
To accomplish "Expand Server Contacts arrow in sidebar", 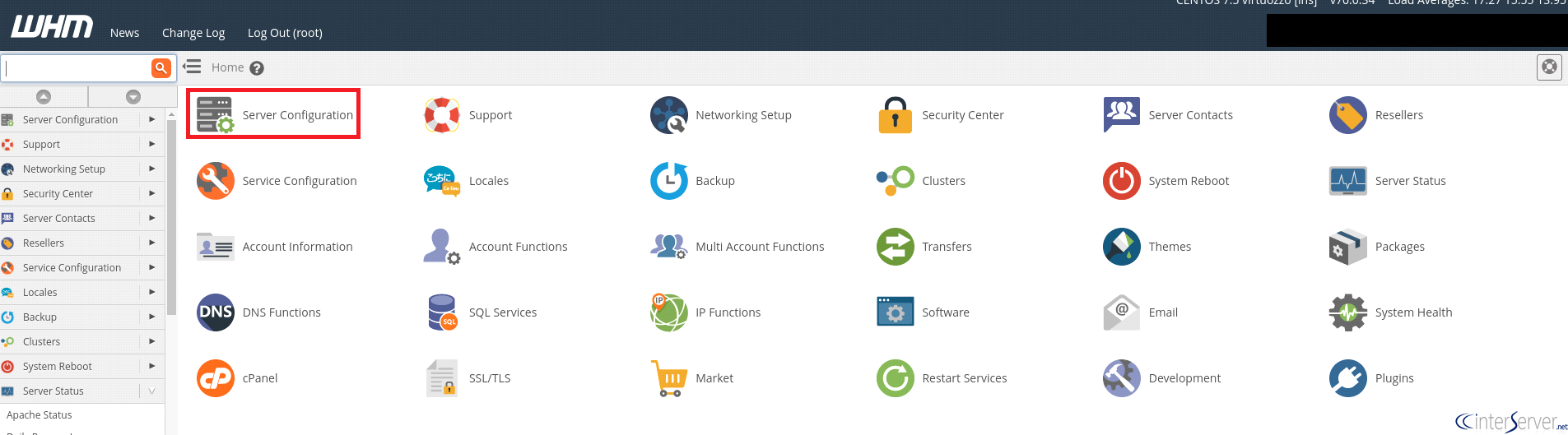I will click(x=152, y=218).
